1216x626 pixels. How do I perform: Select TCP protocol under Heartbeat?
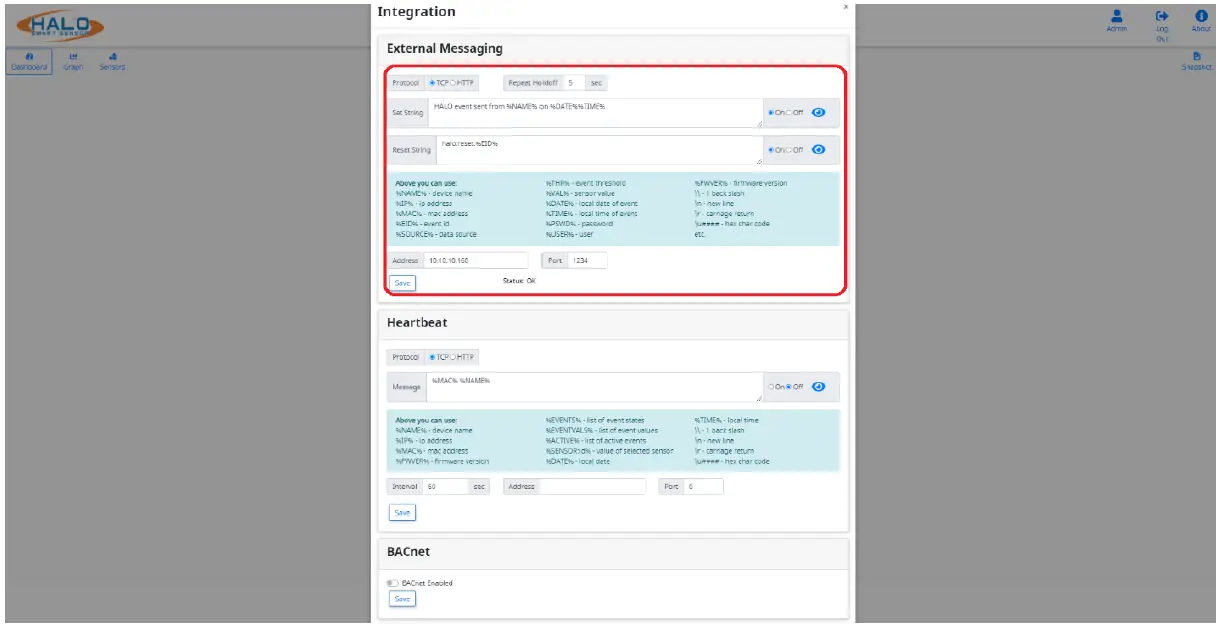tap(432, 357)
